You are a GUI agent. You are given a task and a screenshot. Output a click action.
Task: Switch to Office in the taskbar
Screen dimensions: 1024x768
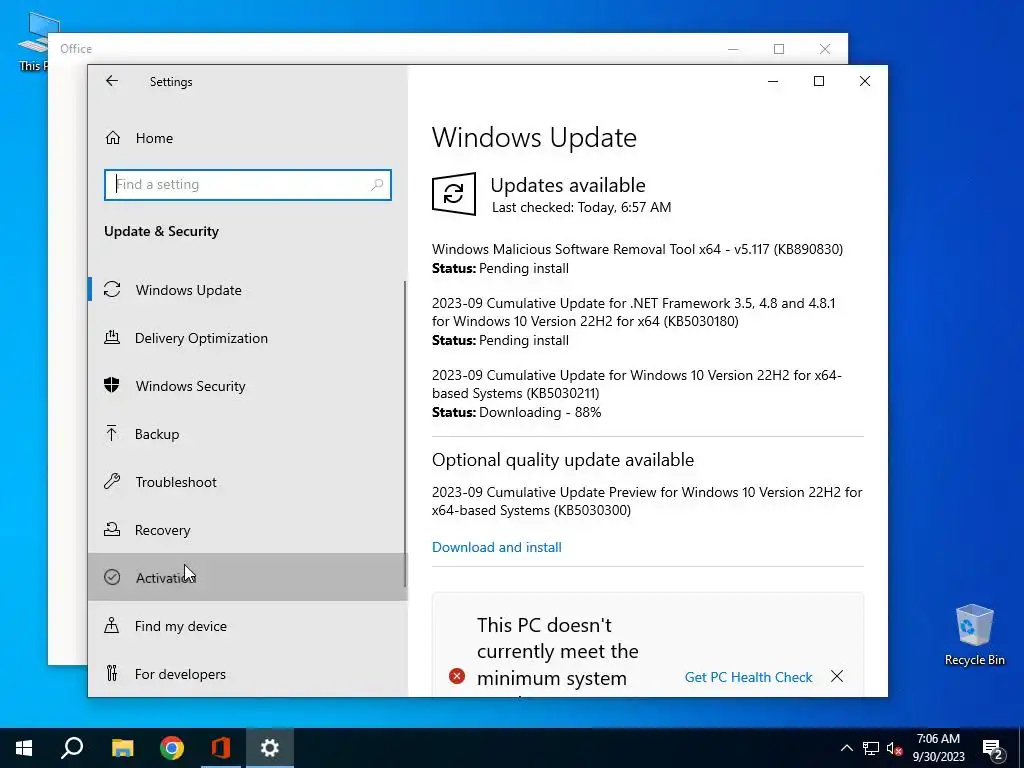point(221,748)
